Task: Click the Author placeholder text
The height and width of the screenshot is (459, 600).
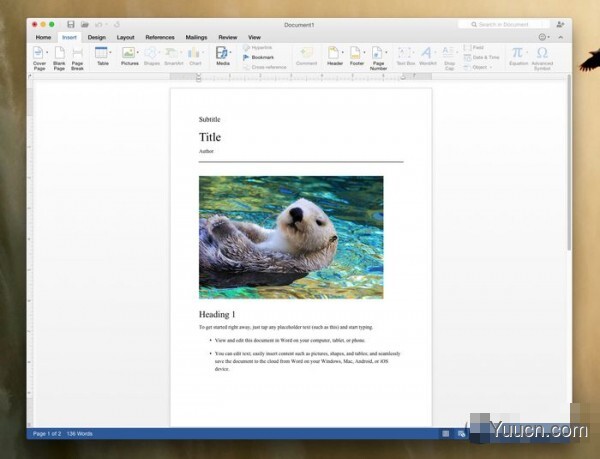Action: click(206, 151)
